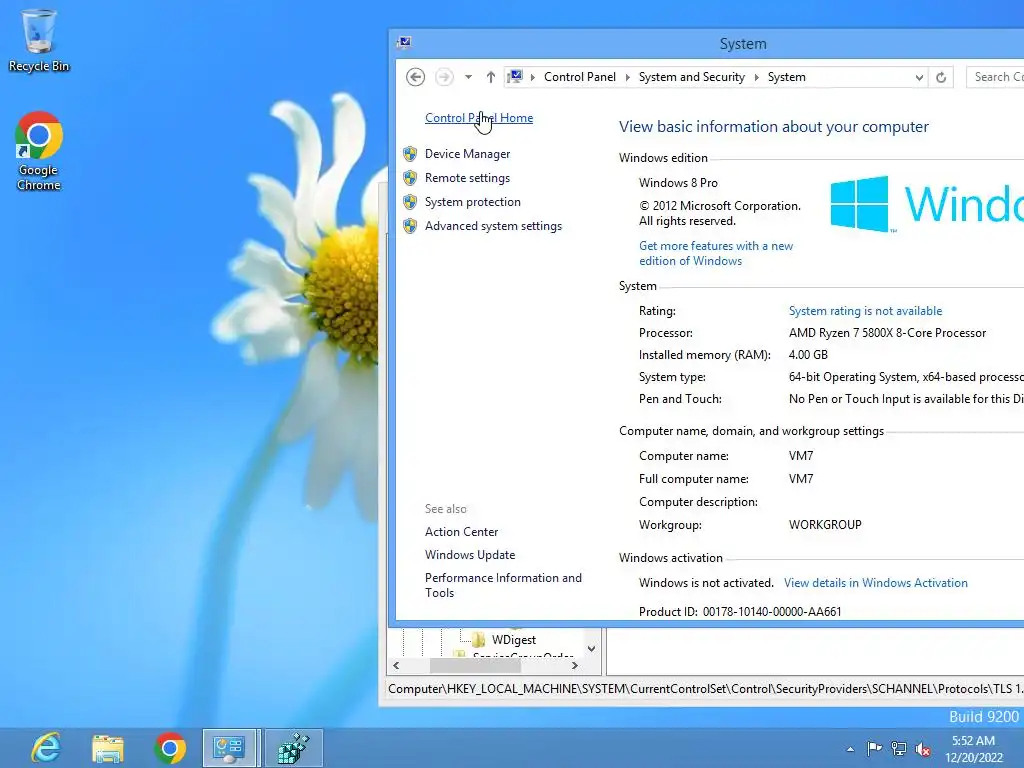Open Performance Information and Tools
The height and width of the screenshot is (768, 1024).
[503, 585]
